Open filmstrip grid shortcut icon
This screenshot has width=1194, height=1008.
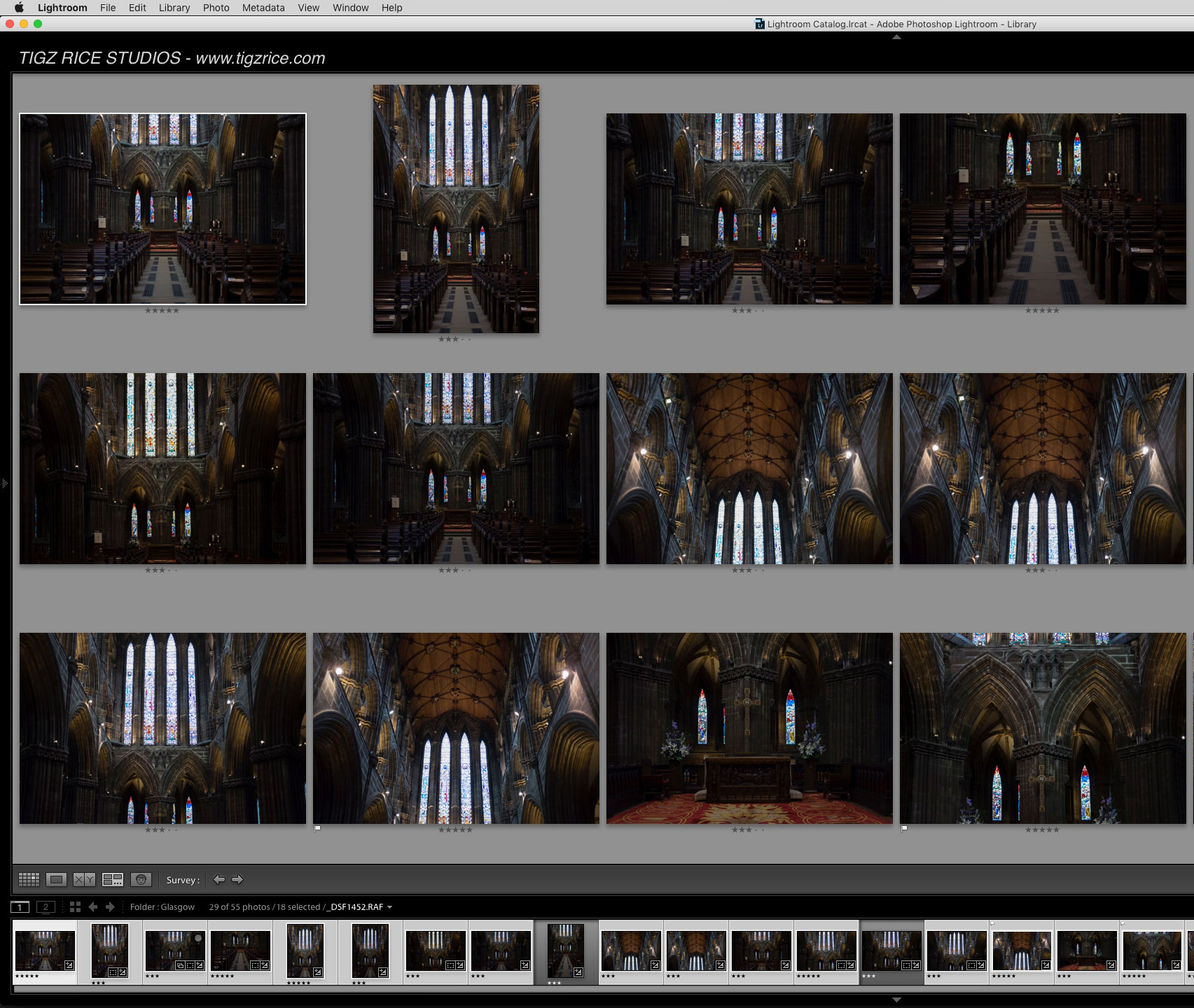(75, 907)
